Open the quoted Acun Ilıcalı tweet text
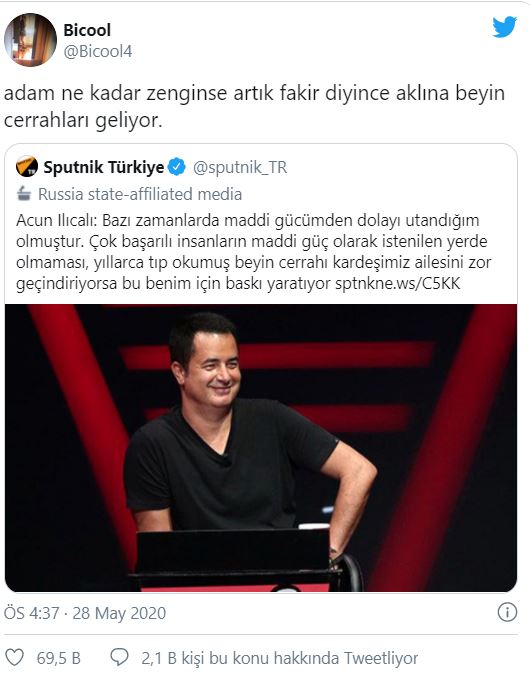Image resolution: width=530 pixels, height=676 pixels. (x=254, y=252)
